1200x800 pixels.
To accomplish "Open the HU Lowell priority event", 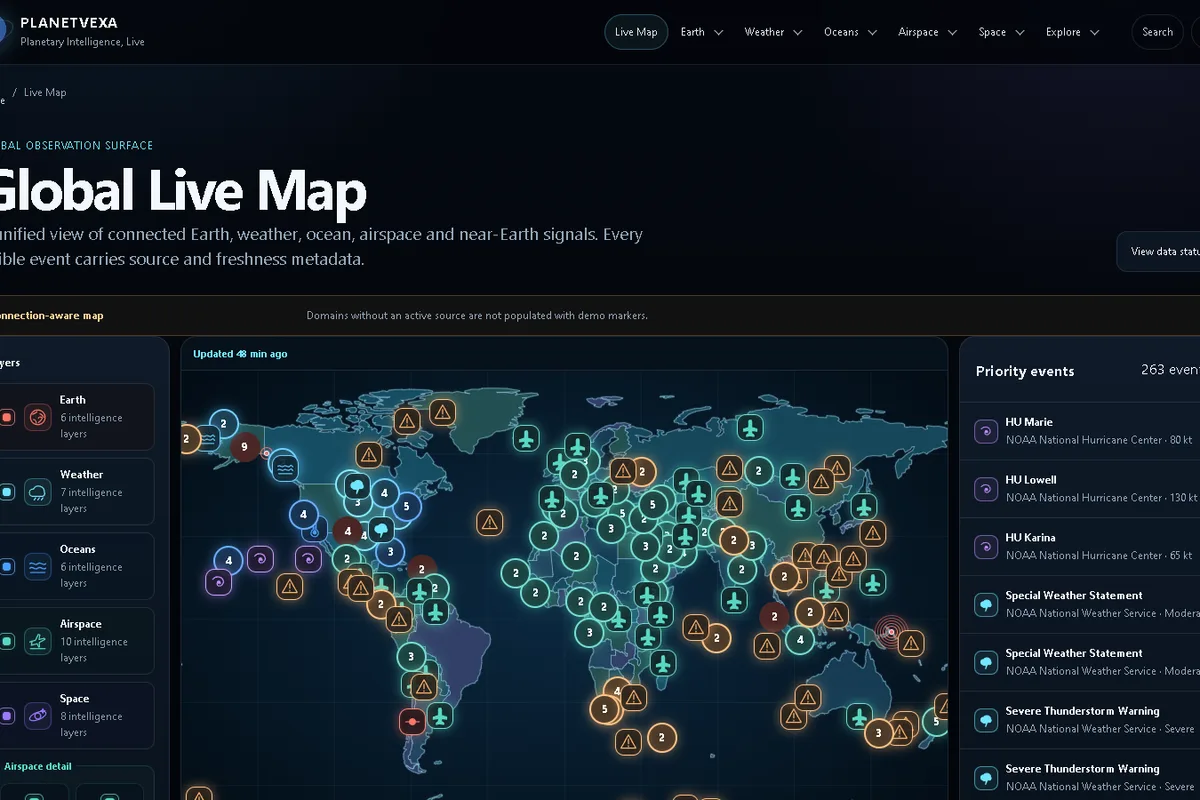I will click(1080, 489).
